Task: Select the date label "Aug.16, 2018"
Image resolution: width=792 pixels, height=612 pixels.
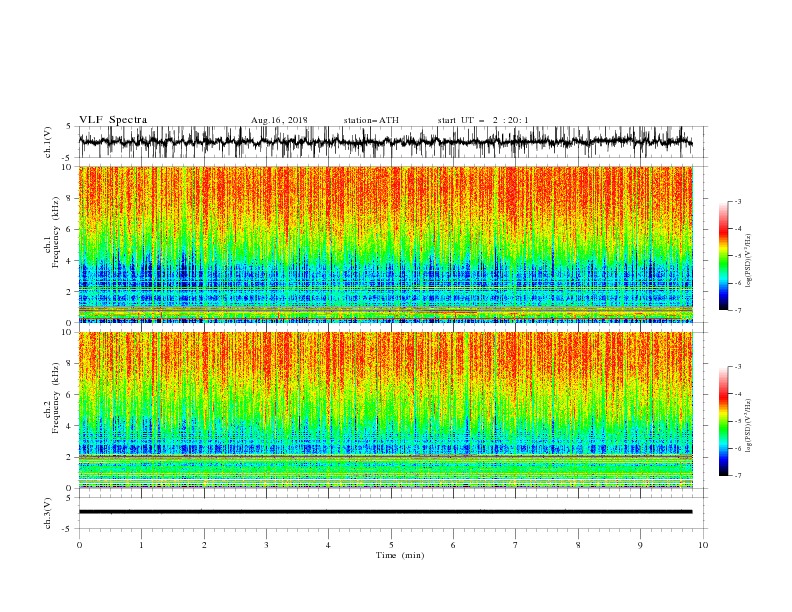Action: 279,120
